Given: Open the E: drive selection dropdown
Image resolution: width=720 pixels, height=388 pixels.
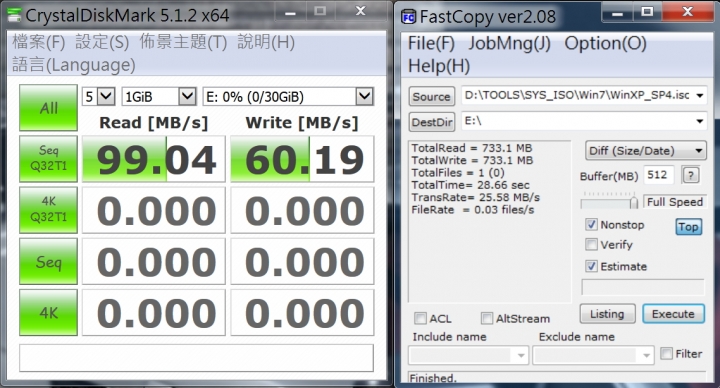Looking at the screenshot, I should (288, 96).
